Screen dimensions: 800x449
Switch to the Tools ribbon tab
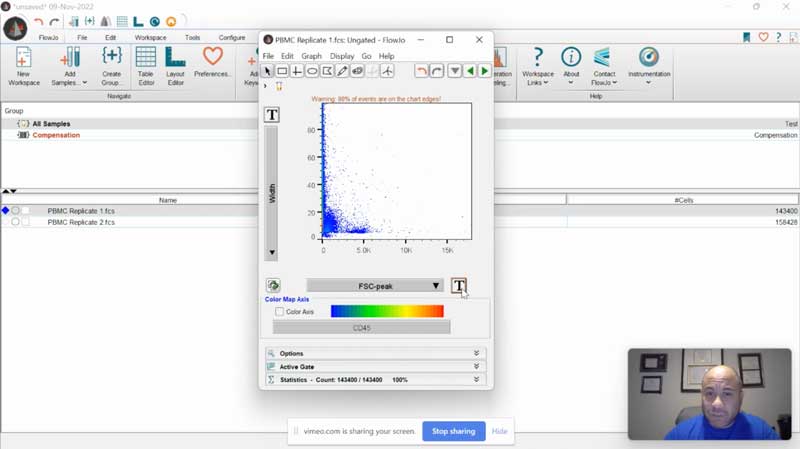coord(192,37)
